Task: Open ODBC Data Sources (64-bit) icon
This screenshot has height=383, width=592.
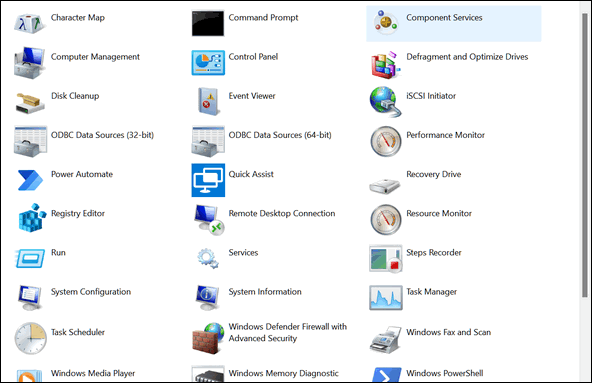Action: [208, 142]
